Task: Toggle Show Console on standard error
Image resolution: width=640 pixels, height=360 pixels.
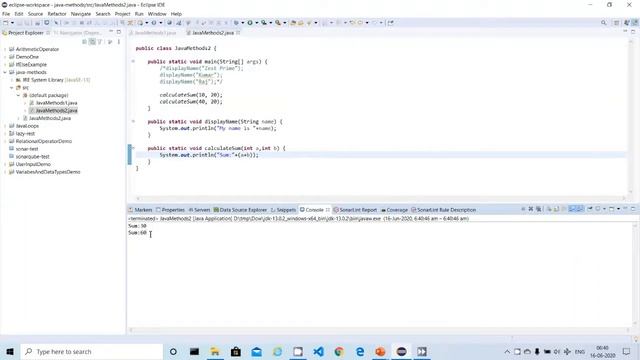Action: 580,209
